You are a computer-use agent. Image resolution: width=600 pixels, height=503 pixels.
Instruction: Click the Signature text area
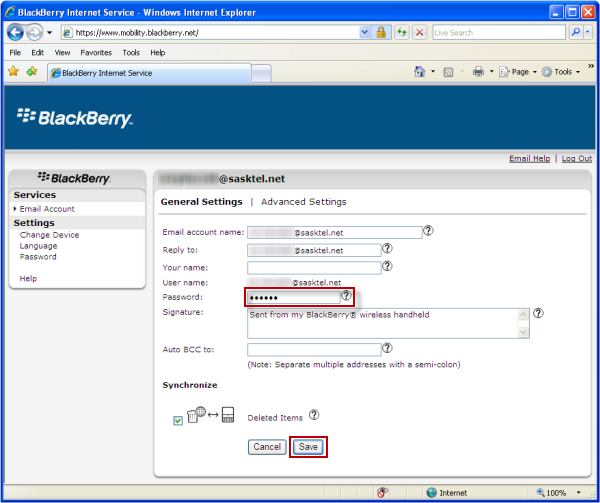point(383,323)
